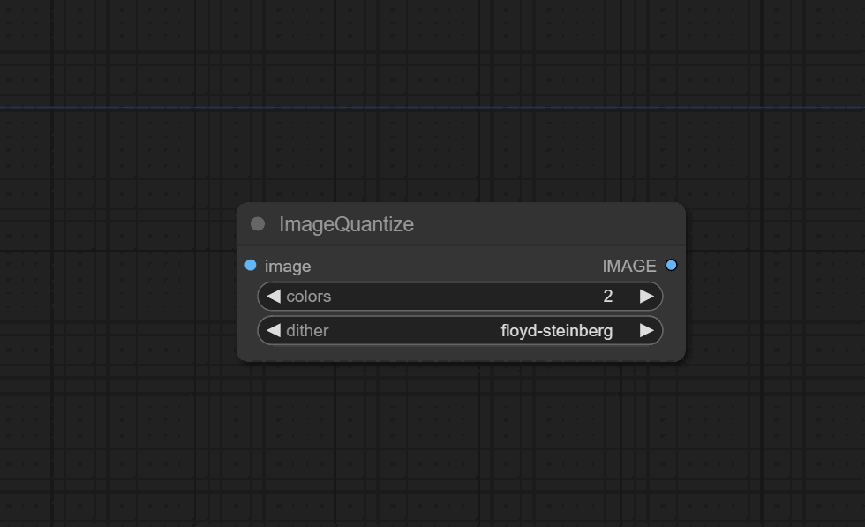Viewport: 865px width, 527px height.
Task: Select the next dither option with the right arrow
Action: (x=647, y=331)
